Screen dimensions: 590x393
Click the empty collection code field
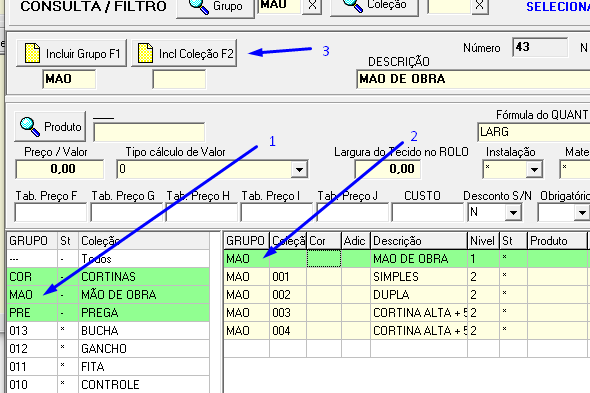179,79
